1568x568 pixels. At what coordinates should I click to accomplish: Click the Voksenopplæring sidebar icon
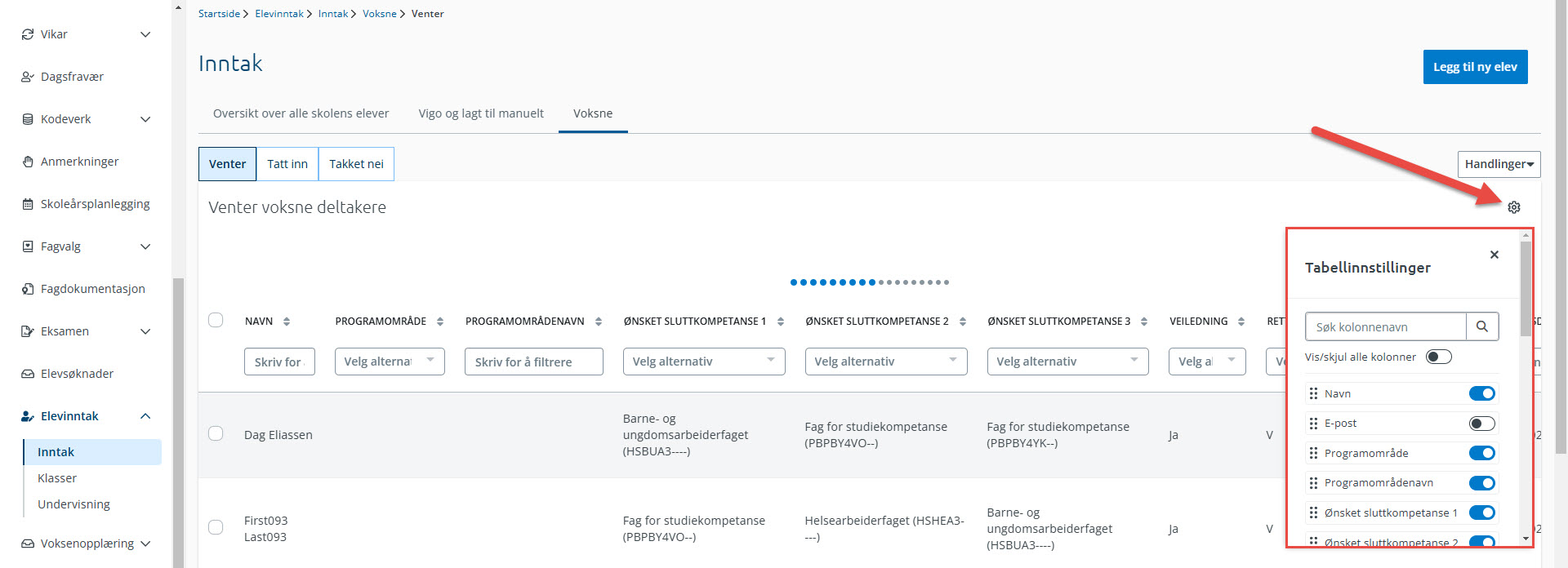(28, 544)
